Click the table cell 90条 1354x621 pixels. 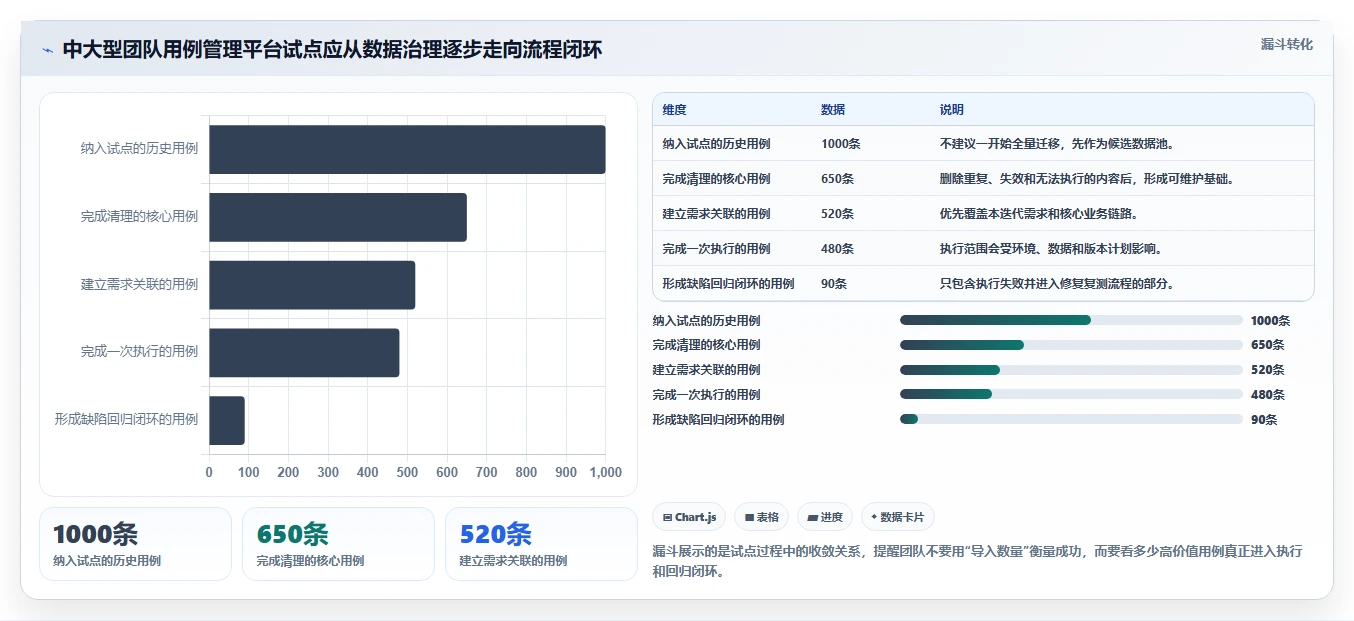point(834,284)
